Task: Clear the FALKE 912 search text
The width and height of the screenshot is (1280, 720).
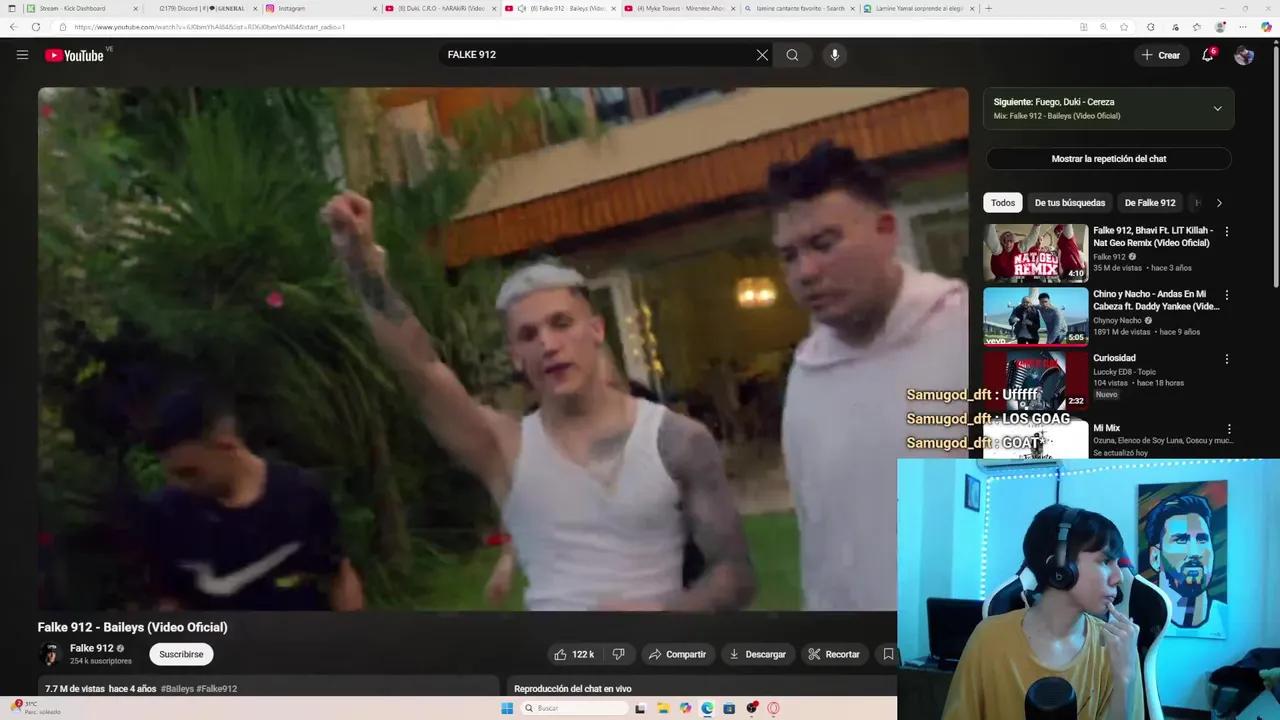Action: pos(762,55)
